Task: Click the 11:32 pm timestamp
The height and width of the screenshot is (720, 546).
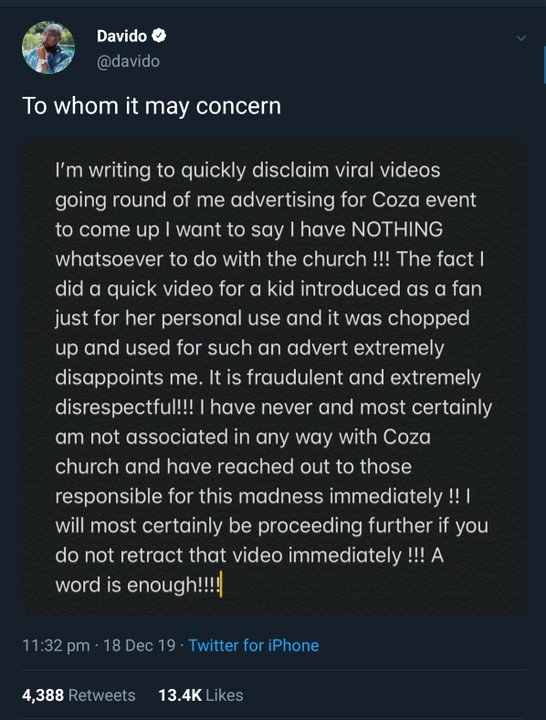Action: pyautogui.click(x=56, y=645)
